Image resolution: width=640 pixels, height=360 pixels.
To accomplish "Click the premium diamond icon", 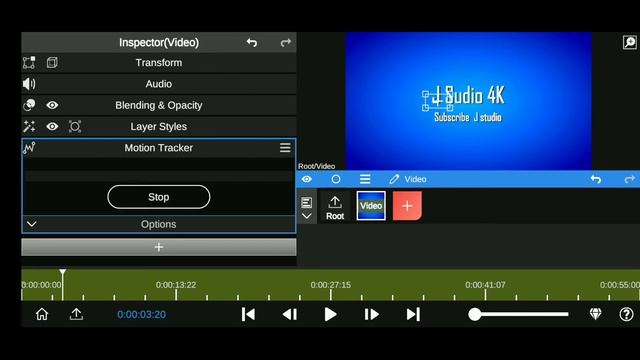I will [x=596, y=314].
